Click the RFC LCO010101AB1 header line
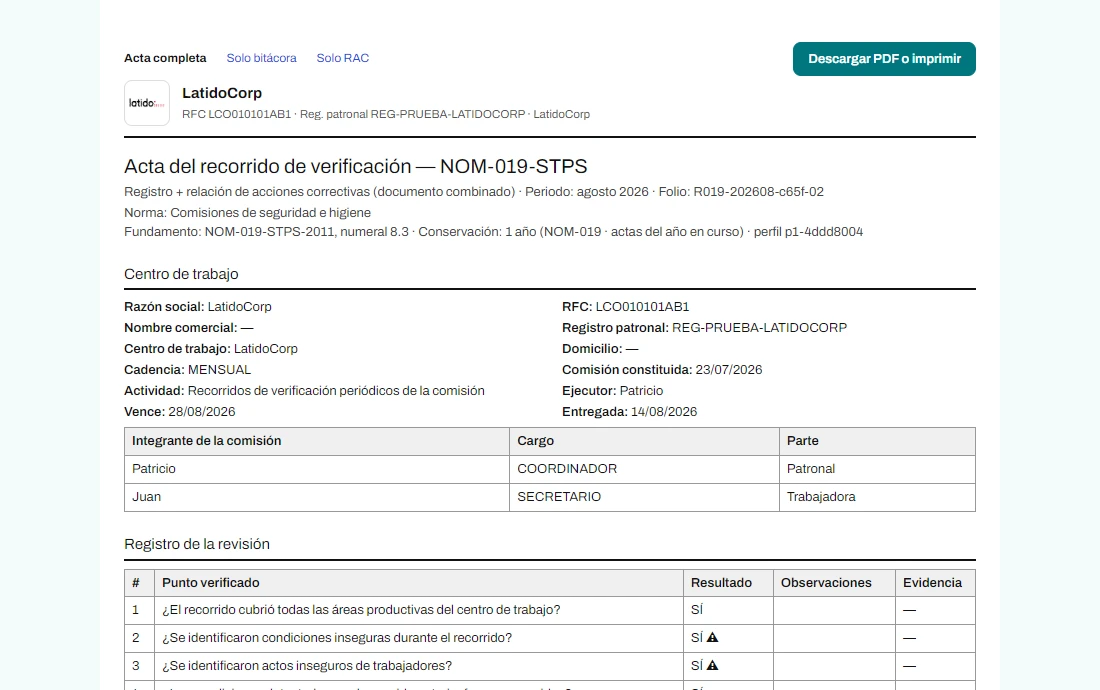This screenshot has width=1100, height=690. click(x=386, y=114)
